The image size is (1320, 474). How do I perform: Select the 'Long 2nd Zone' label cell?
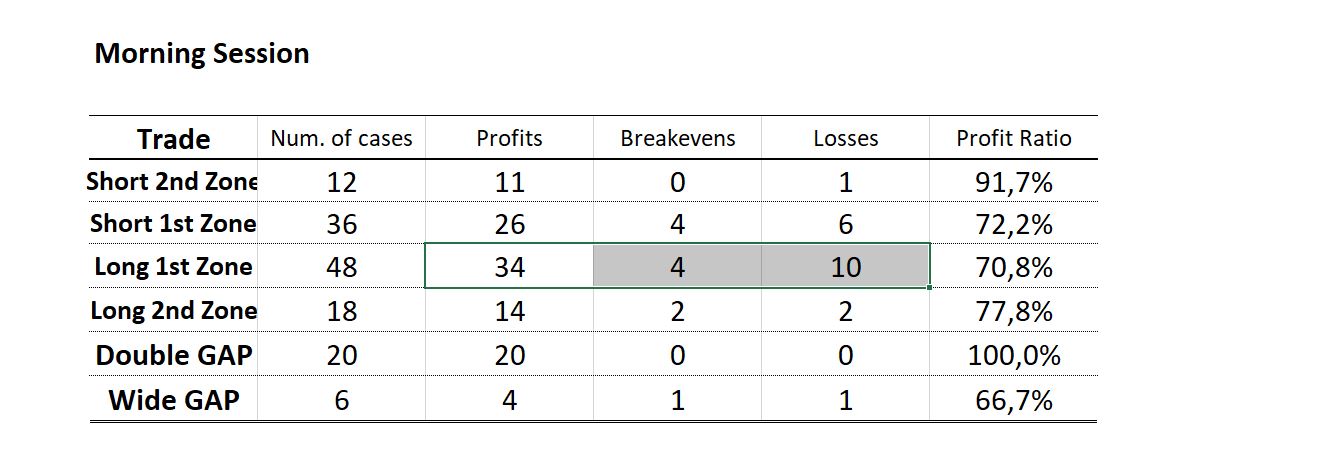click(173, 311)
